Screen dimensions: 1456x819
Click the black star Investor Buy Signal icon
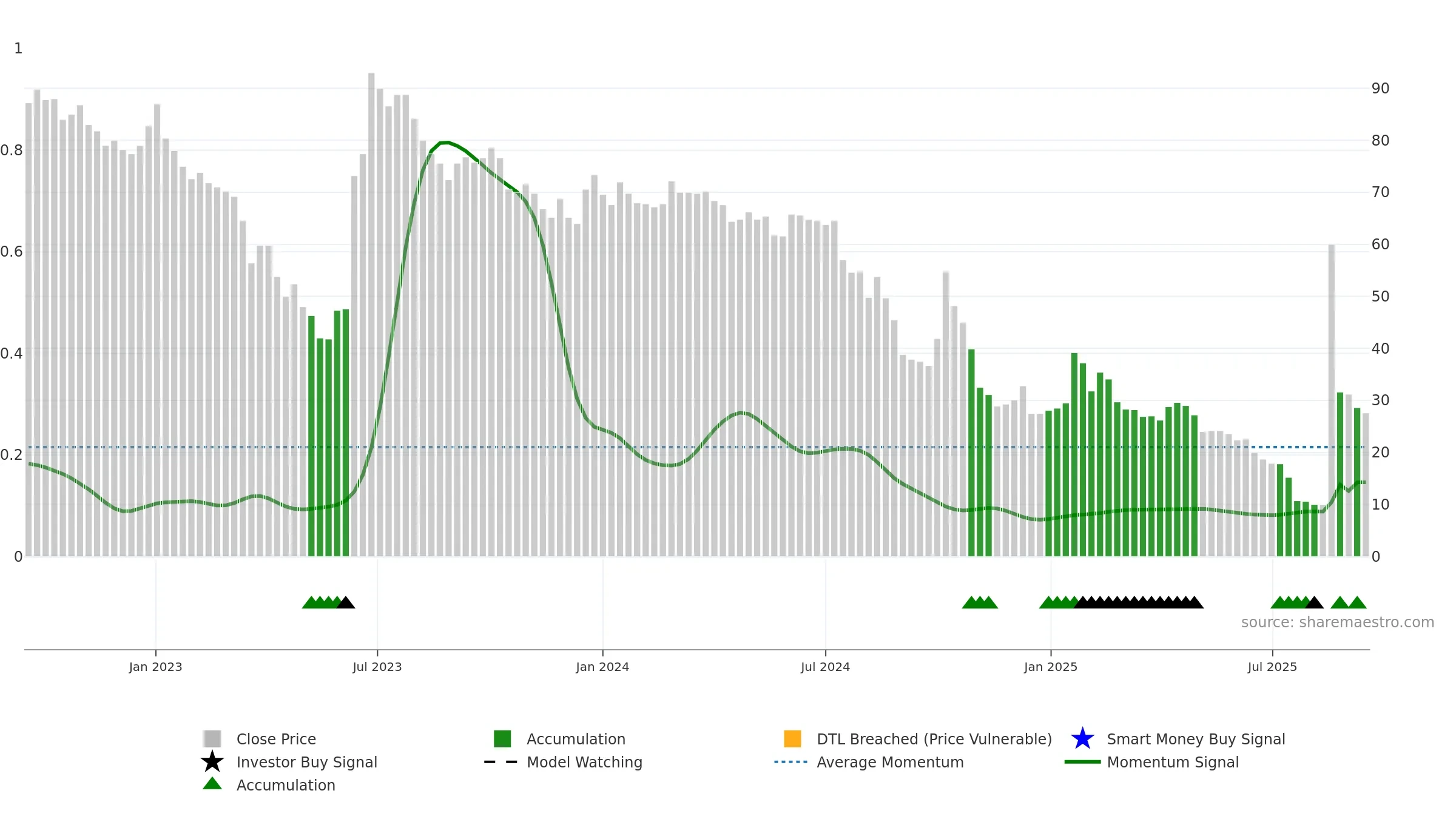point(212,761)
